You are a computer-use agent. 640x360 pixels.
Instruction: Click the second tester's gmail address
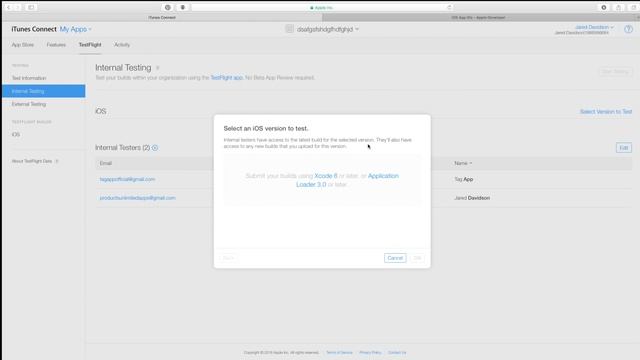[138, 198]
